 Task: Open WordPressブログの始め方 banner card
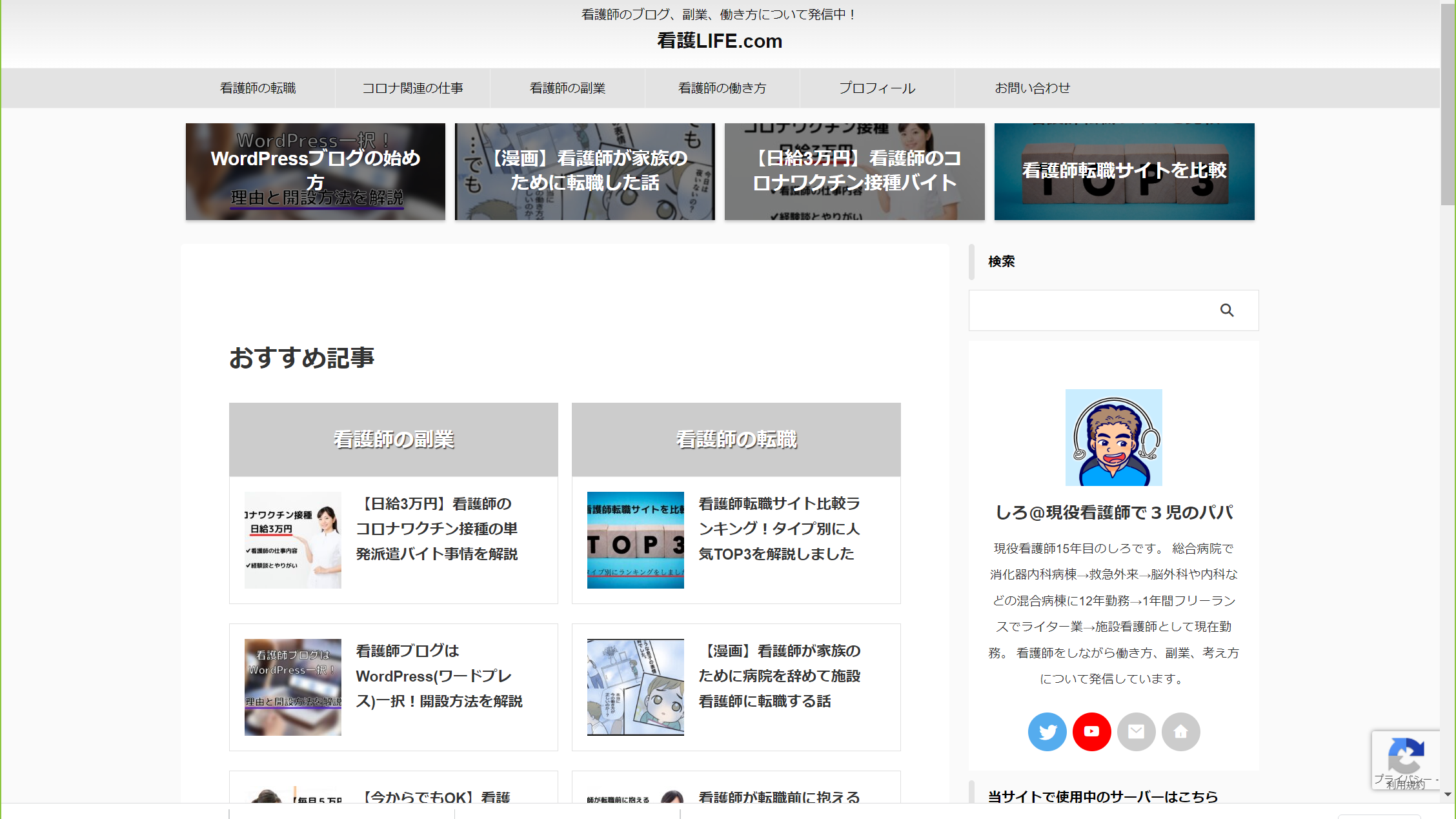(x=316, y=172)
